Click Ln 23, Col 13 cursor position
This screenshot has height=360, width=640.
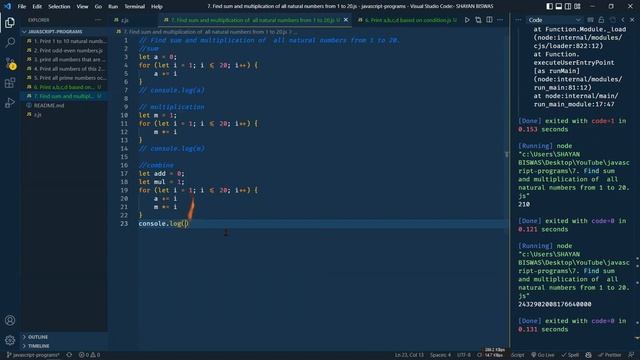click(x=409, y=355)
